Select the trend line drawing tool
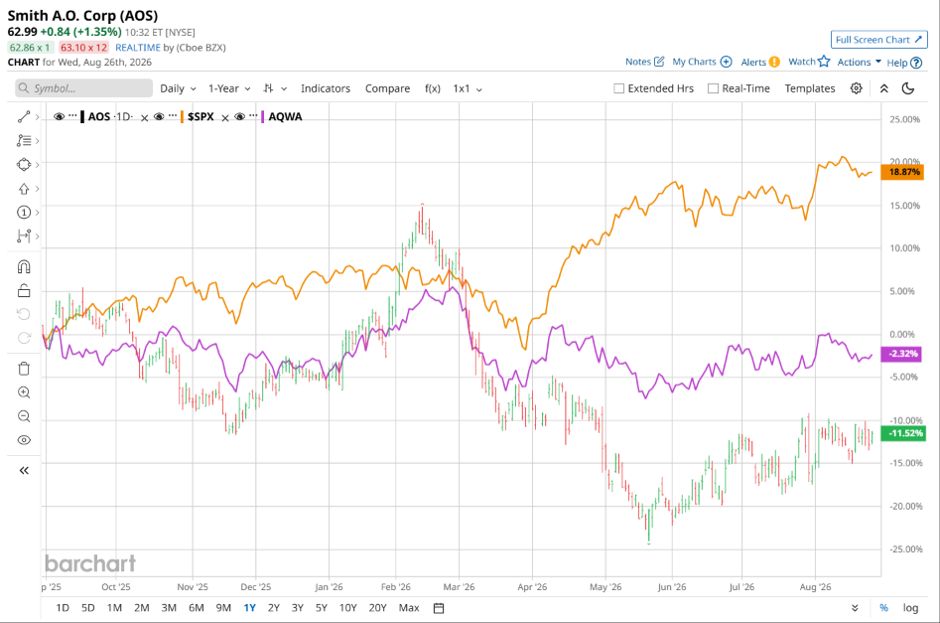 23,117
